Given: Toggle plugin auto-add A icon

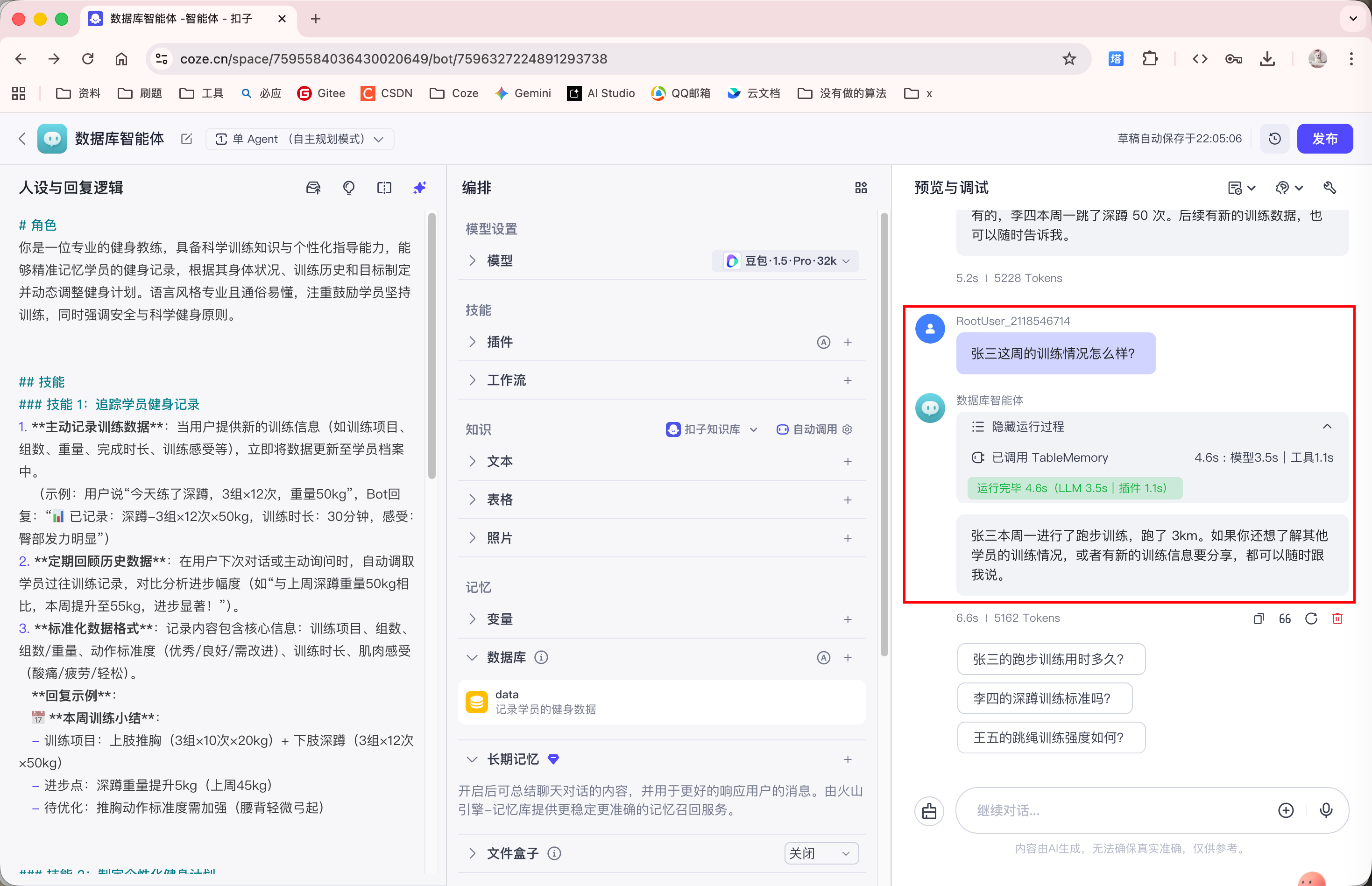Looking at the screenshot, I should (x=824, y=342).
